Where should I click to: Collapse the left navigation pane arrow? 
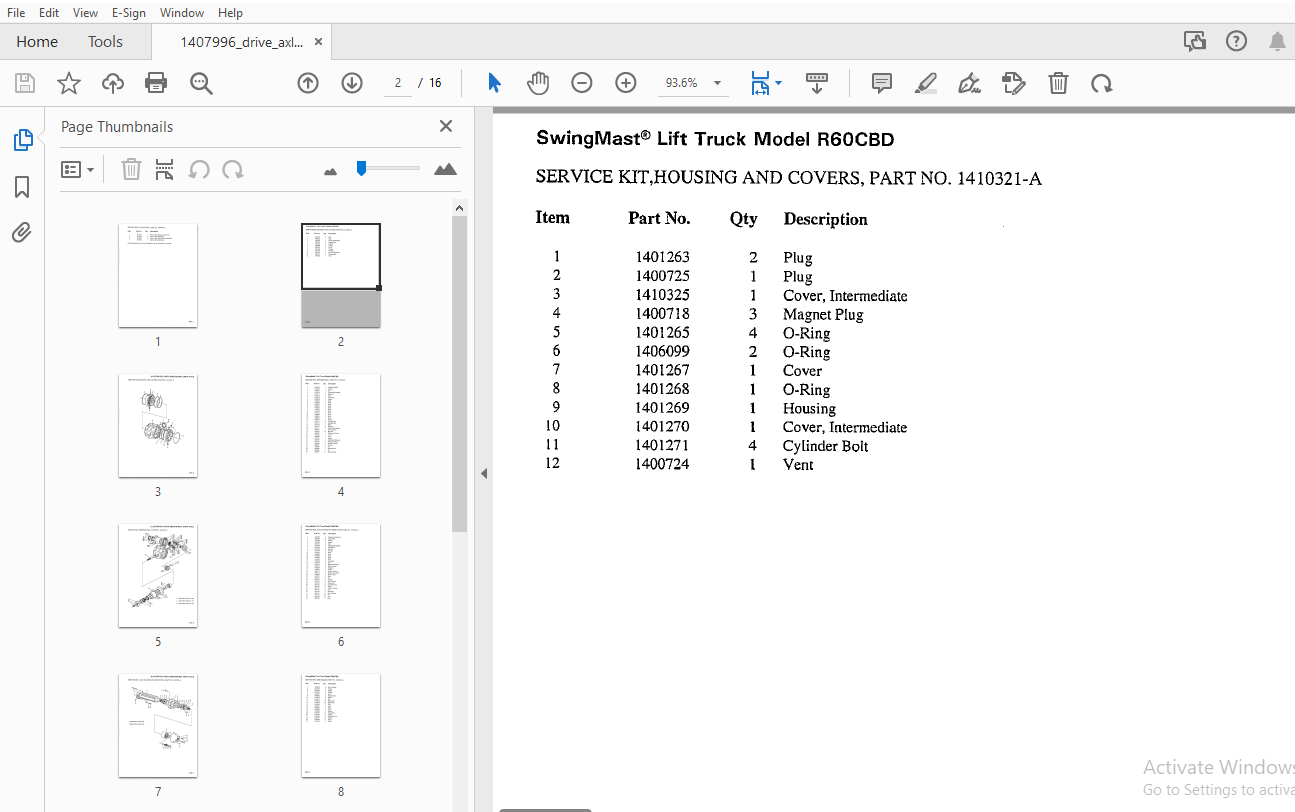[x=484, y=473]
